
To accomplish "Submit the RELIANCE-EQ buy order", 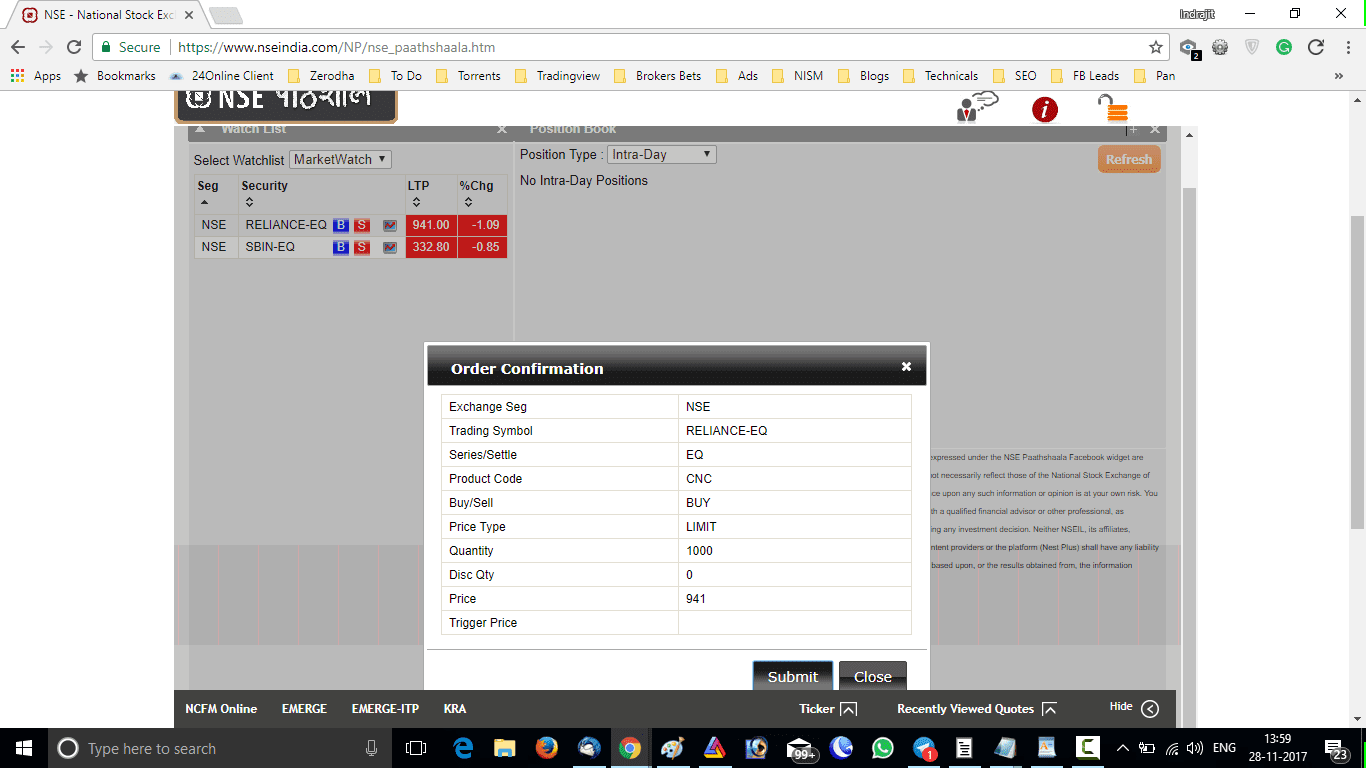I will [793, 676].
